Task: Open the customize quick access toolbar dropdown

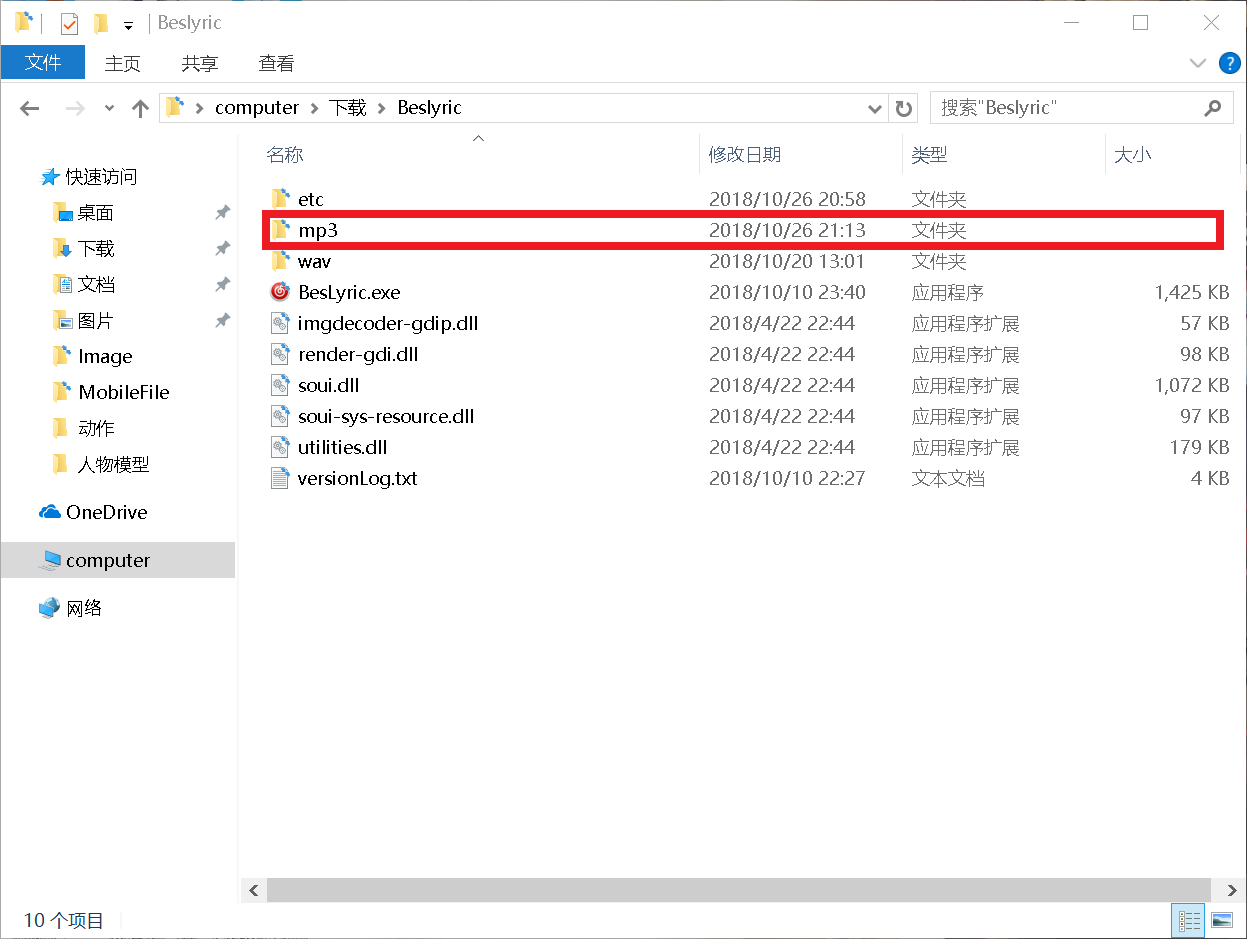Action: click(x=128, y=24)
